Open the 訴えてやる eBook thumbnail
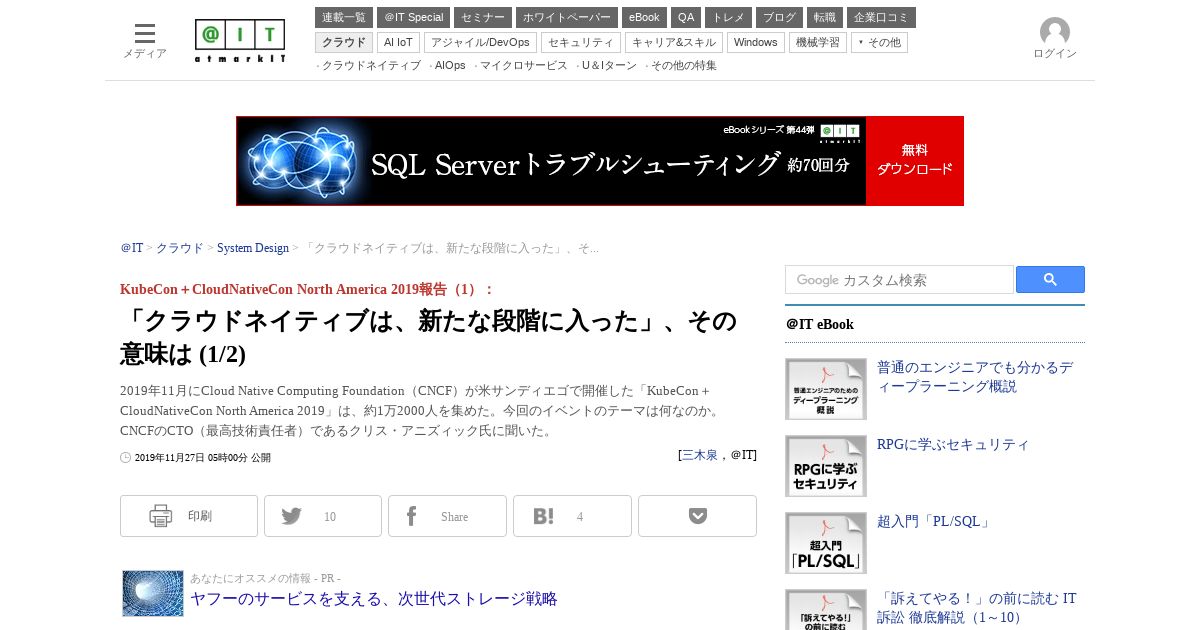This screenshot has height=630, width=1200. tap(826, 610)
